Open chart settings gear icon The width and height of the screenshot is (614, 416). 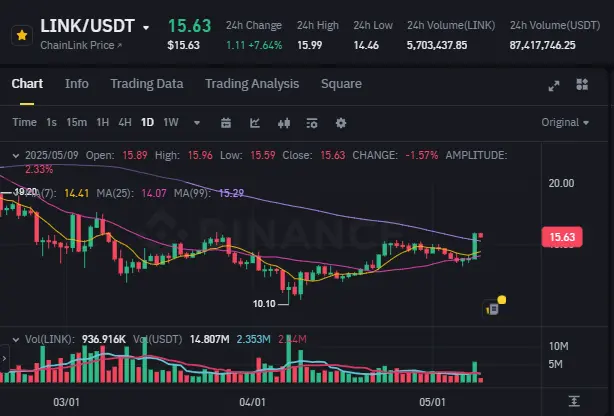point(341,123)
